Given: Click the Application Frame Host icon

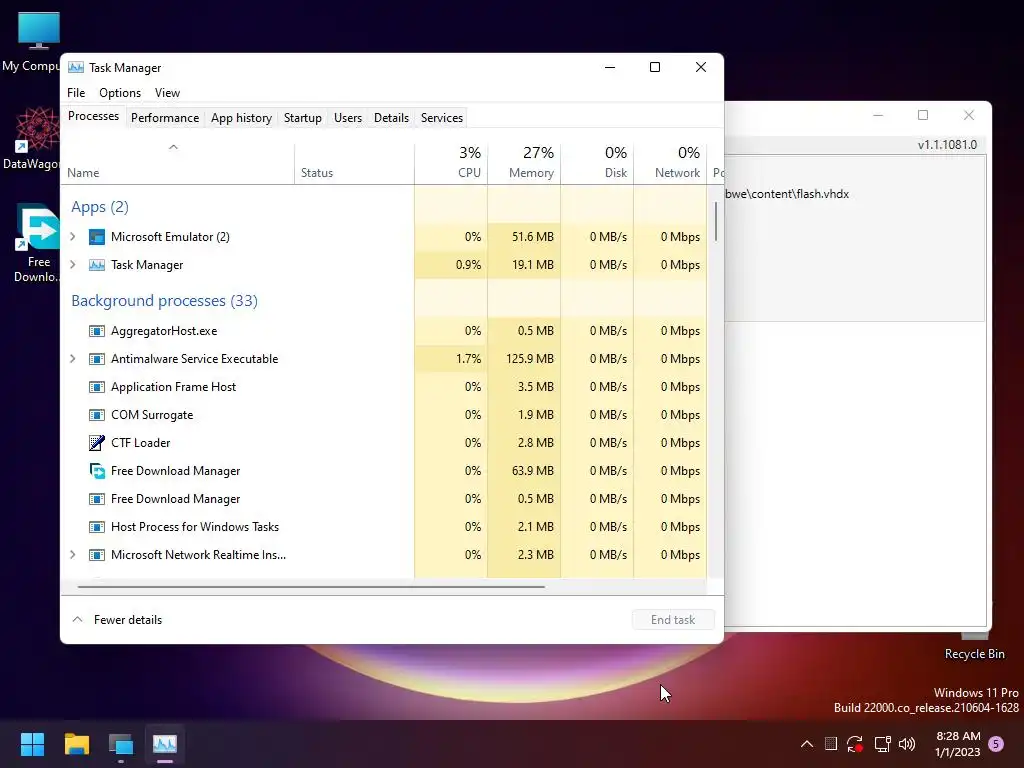Looking at the screenshot, I should point(97,387).
